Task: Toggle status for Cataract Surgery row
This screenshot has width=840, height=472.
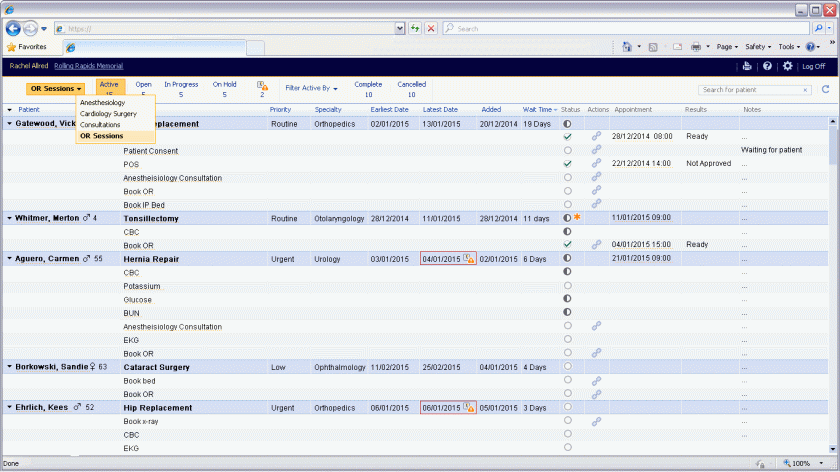Action: 567,366
